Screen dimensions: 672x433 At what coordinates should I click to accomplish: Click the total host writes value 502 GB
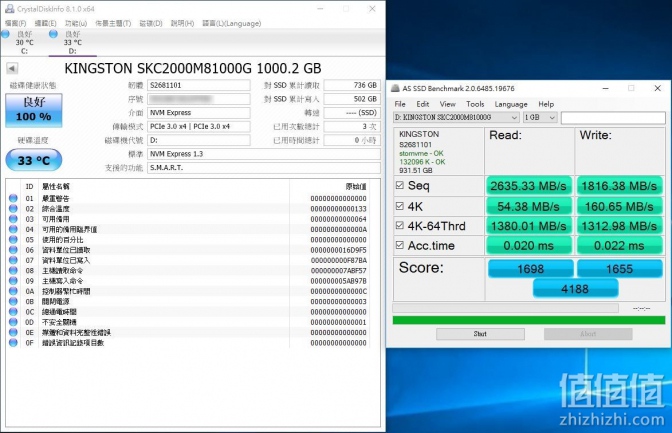[x=352, y=99]
